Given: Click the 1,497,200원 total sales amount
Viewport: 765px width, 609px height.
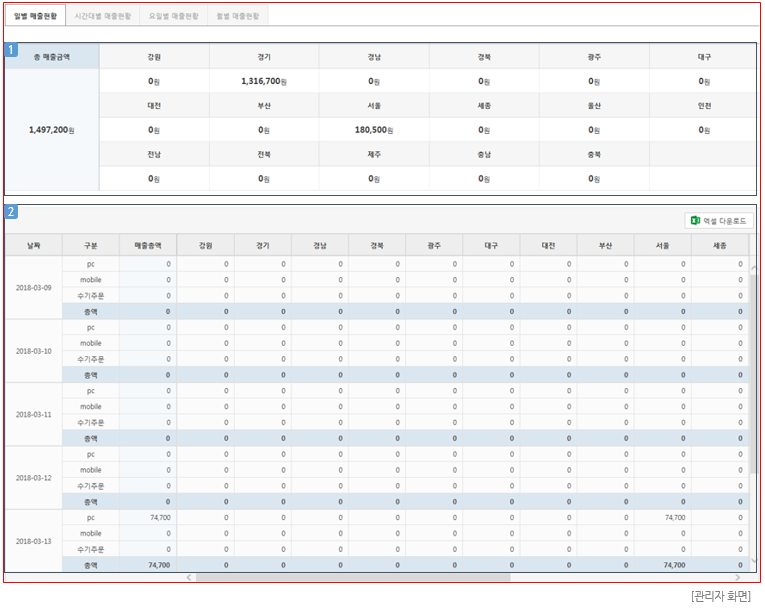Looking at the screenshot, I should click(51, 130).
